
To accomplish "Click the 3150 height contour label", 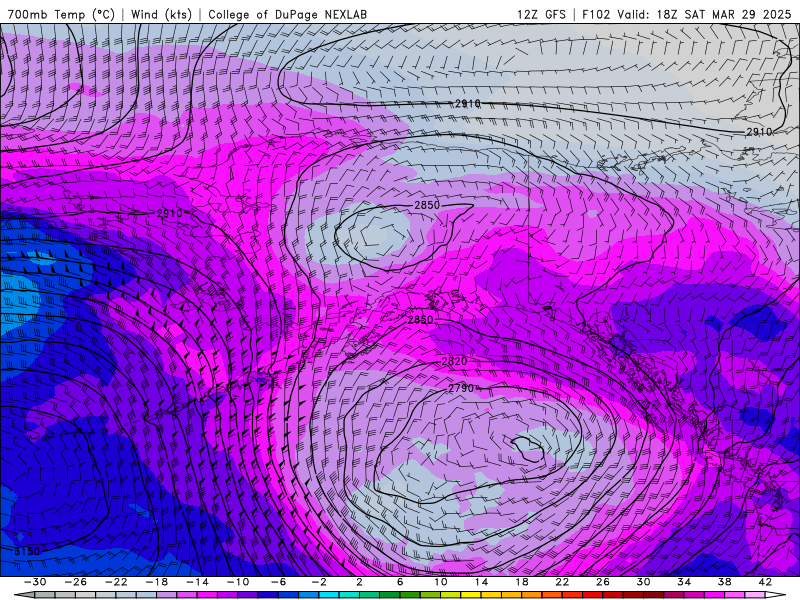I will [27, 551].
